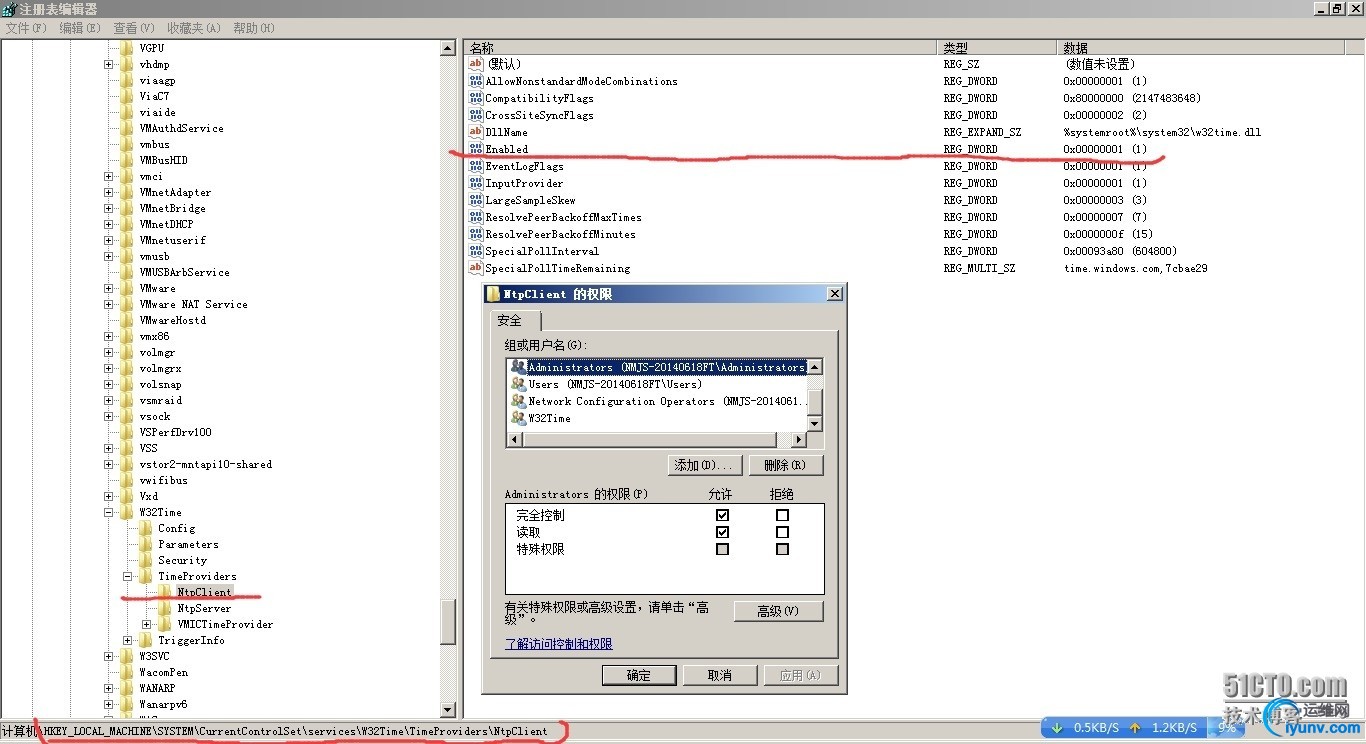
Task: Click the NtpClient folder icon in tree
Action: [164, 592]
